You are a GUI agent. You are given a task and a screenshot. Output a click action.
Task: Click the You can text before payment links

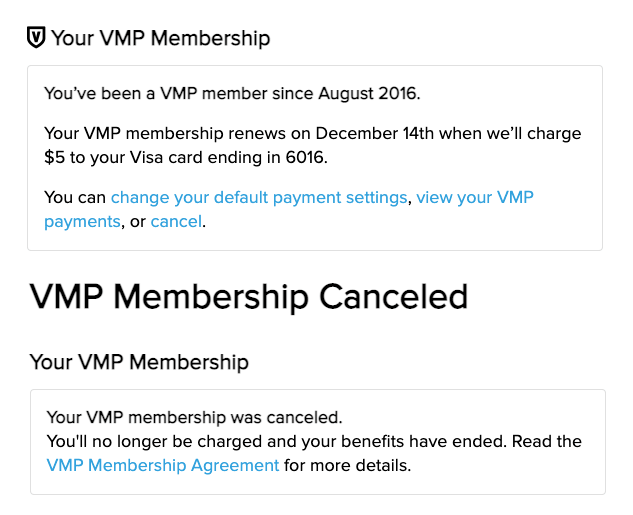75,197
